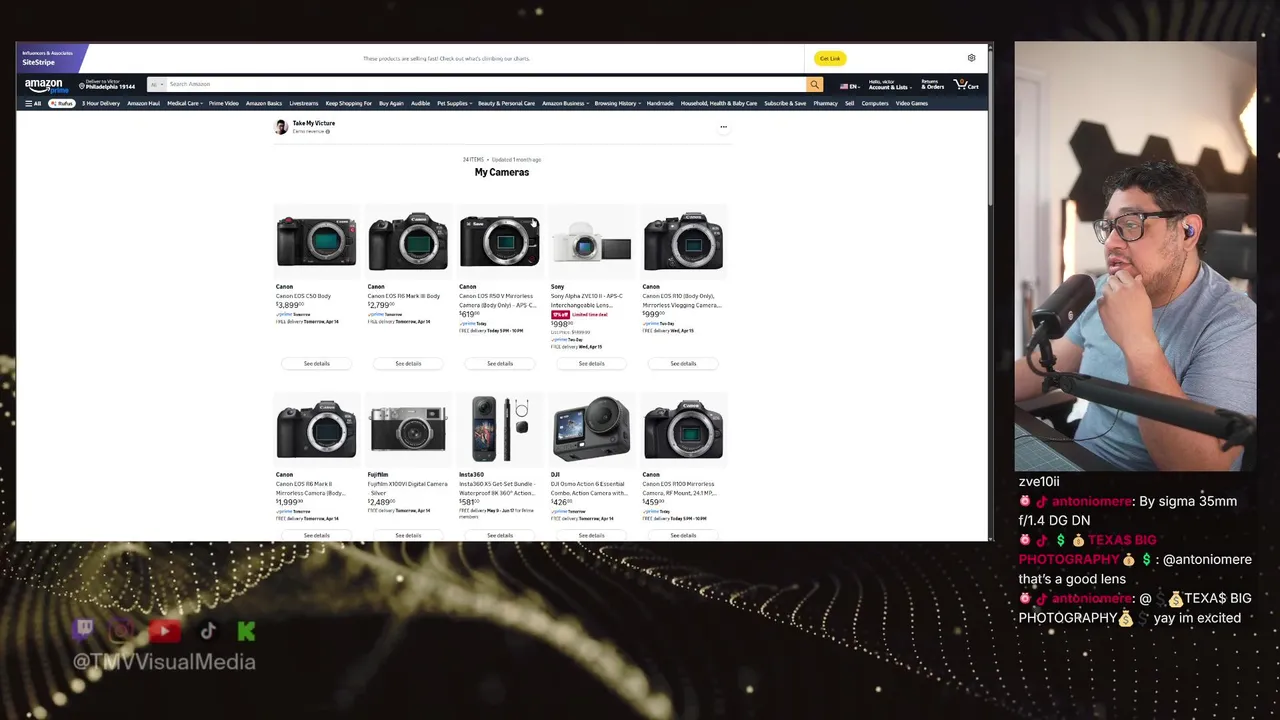See details for Canon EOS R6 Mark III Body
The height and width of the screenshot is (720, 1280).
click(x=408, y=363)
